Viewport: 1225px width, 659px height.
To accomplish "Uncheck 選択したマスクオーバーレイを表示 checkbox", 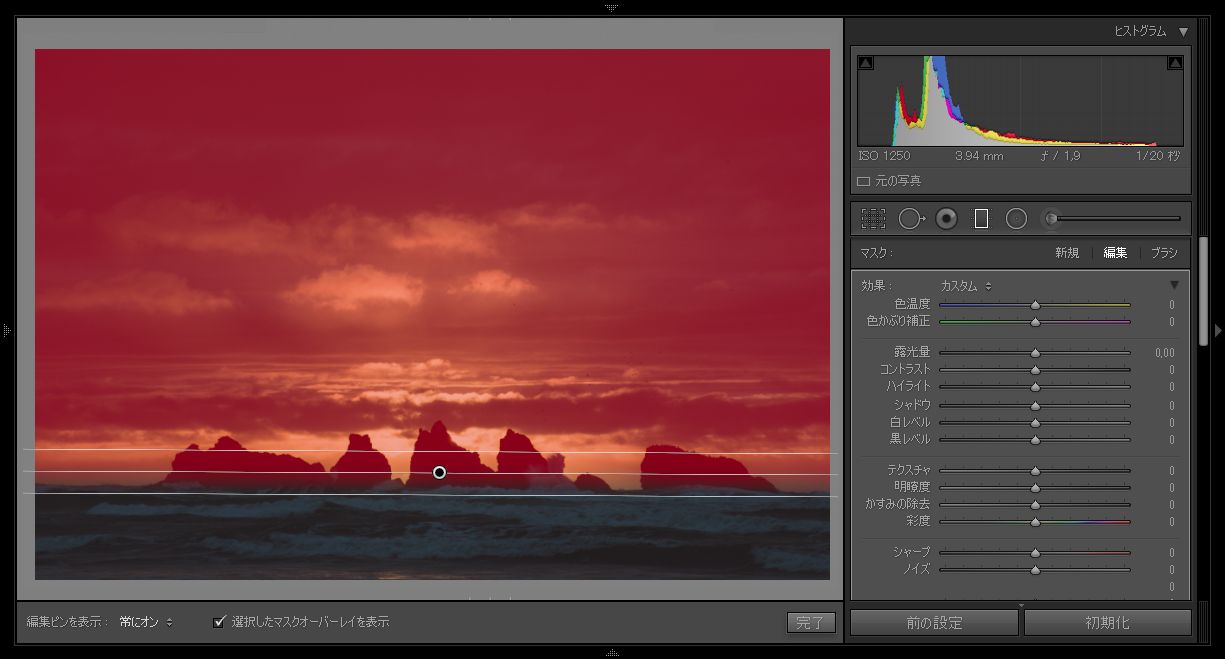I will click(x=220, y=622).
